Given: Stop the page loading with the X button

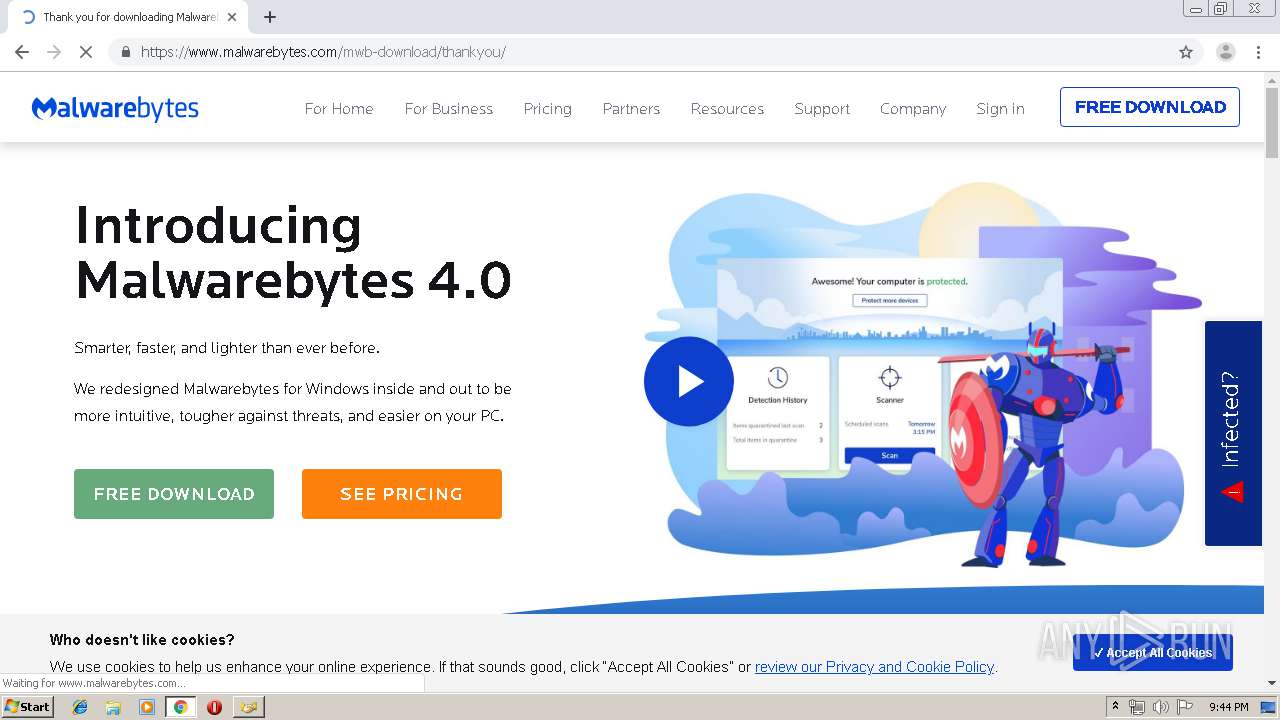Looking at the screenshot, I should pos(86,52).
